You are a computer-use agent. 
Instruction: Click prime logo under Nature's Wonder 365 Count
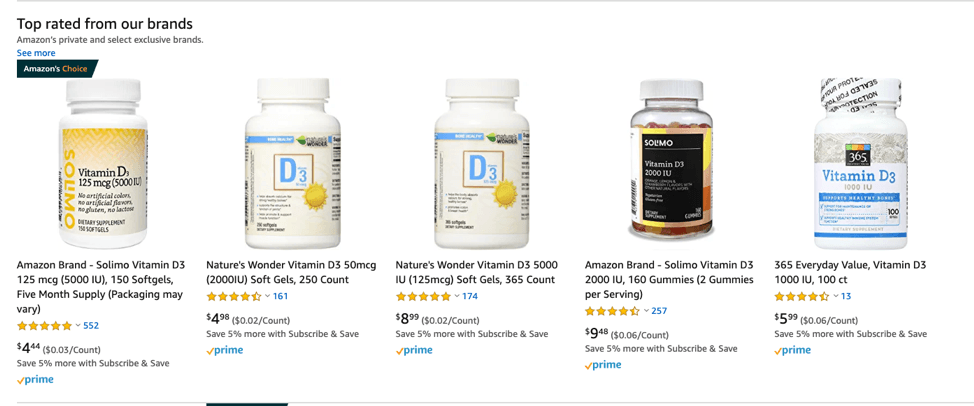pyautogui.click(x=414, y=350)
